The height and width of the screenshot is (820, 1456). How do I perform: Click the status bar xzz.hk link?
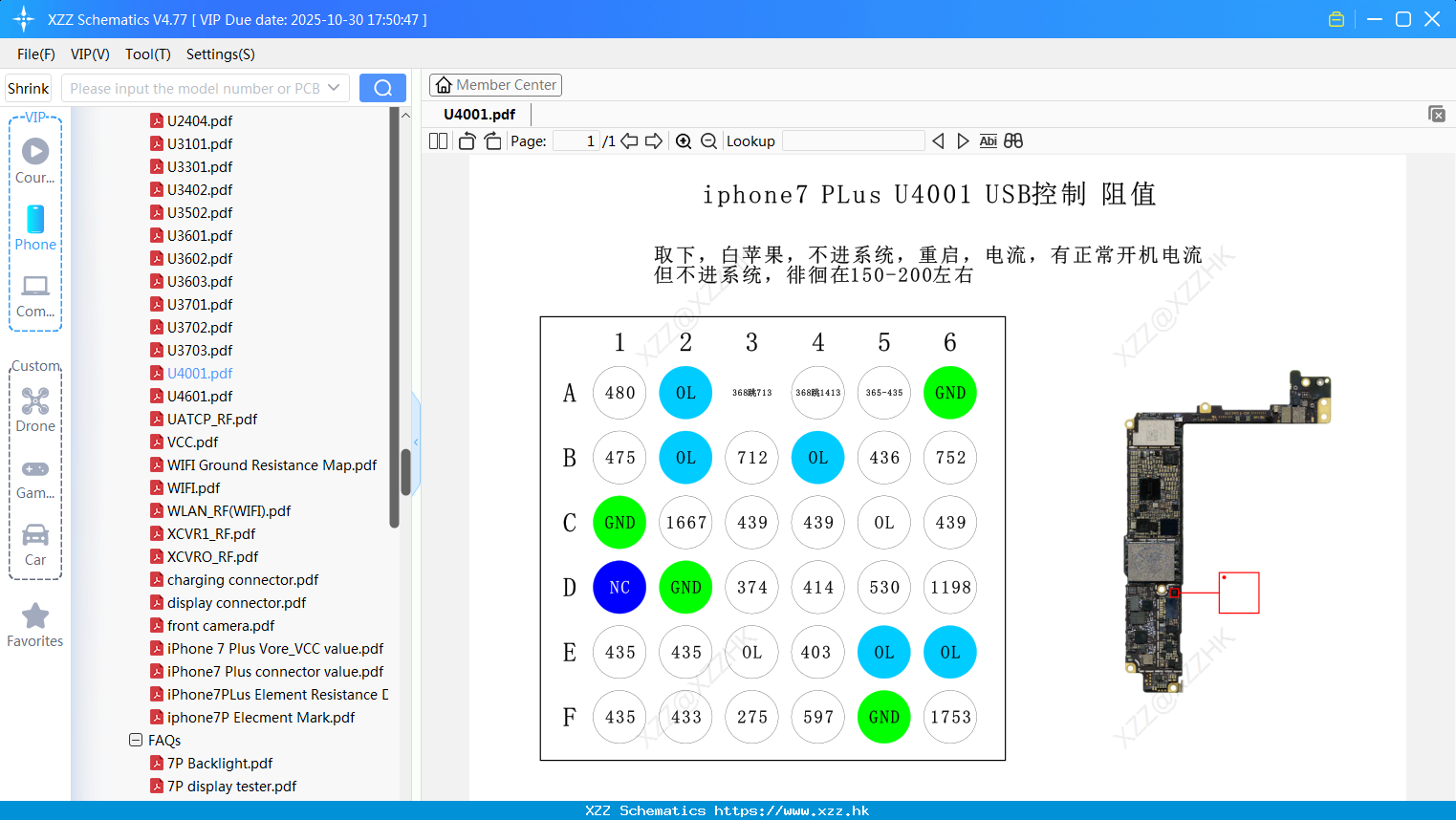(x=792, y=810)
